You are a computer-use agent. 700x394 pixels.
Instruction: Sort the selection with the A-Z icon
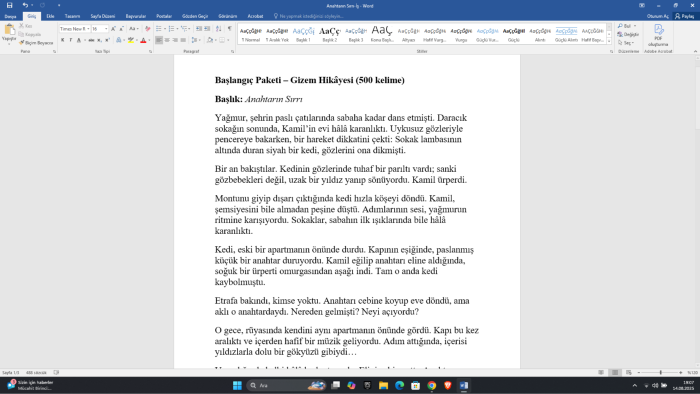point(218,29)
